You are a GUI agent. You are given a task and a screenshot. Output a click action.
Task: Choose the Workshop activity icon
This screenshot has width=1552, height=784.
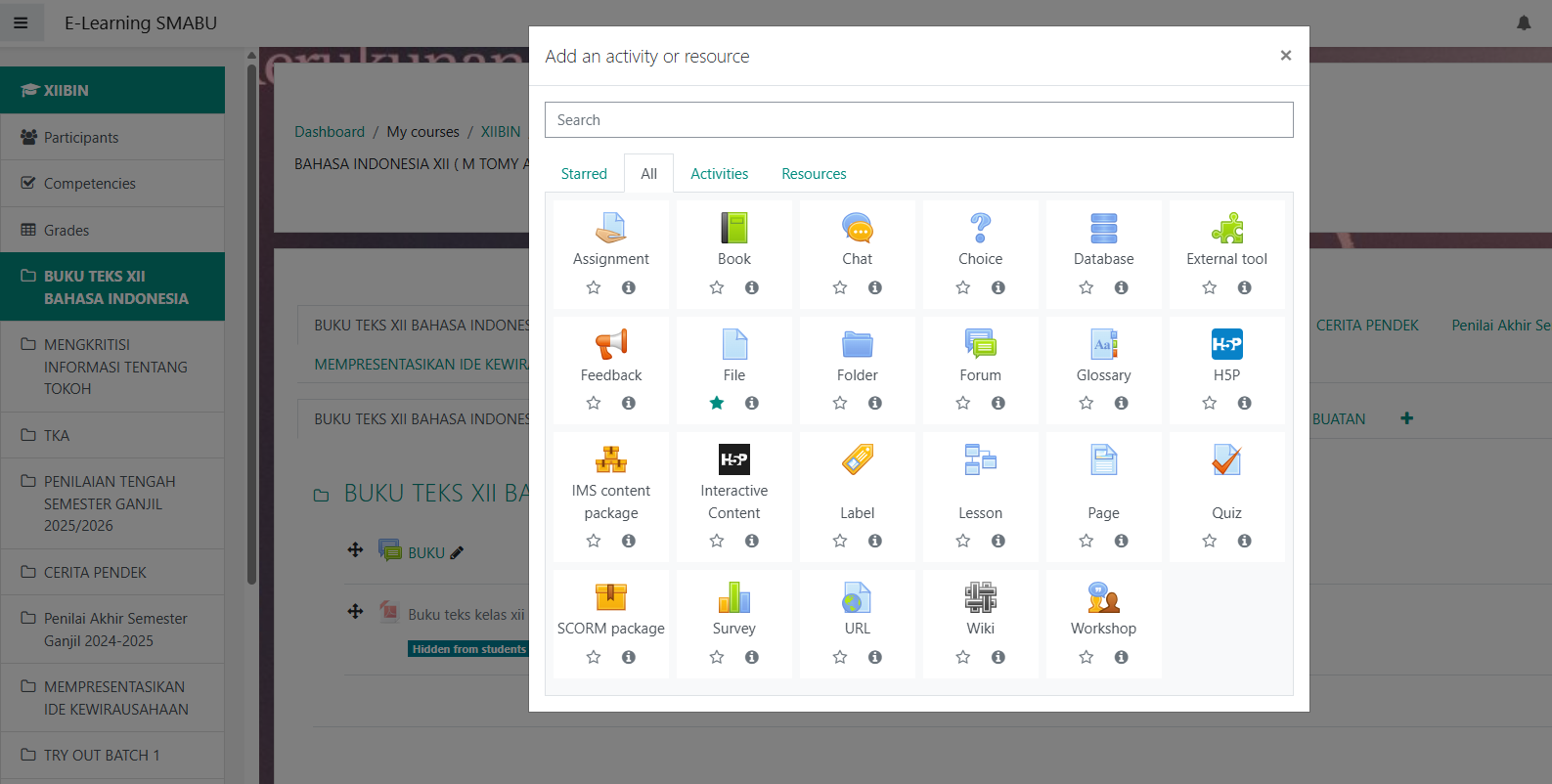point(1103,598)
